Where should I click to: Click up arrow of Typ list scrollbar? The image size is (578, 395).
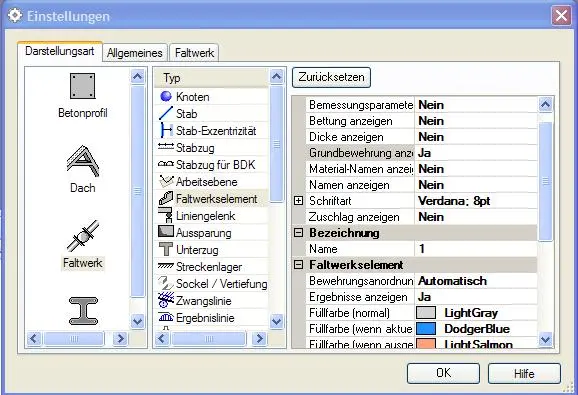pos(276,77)
